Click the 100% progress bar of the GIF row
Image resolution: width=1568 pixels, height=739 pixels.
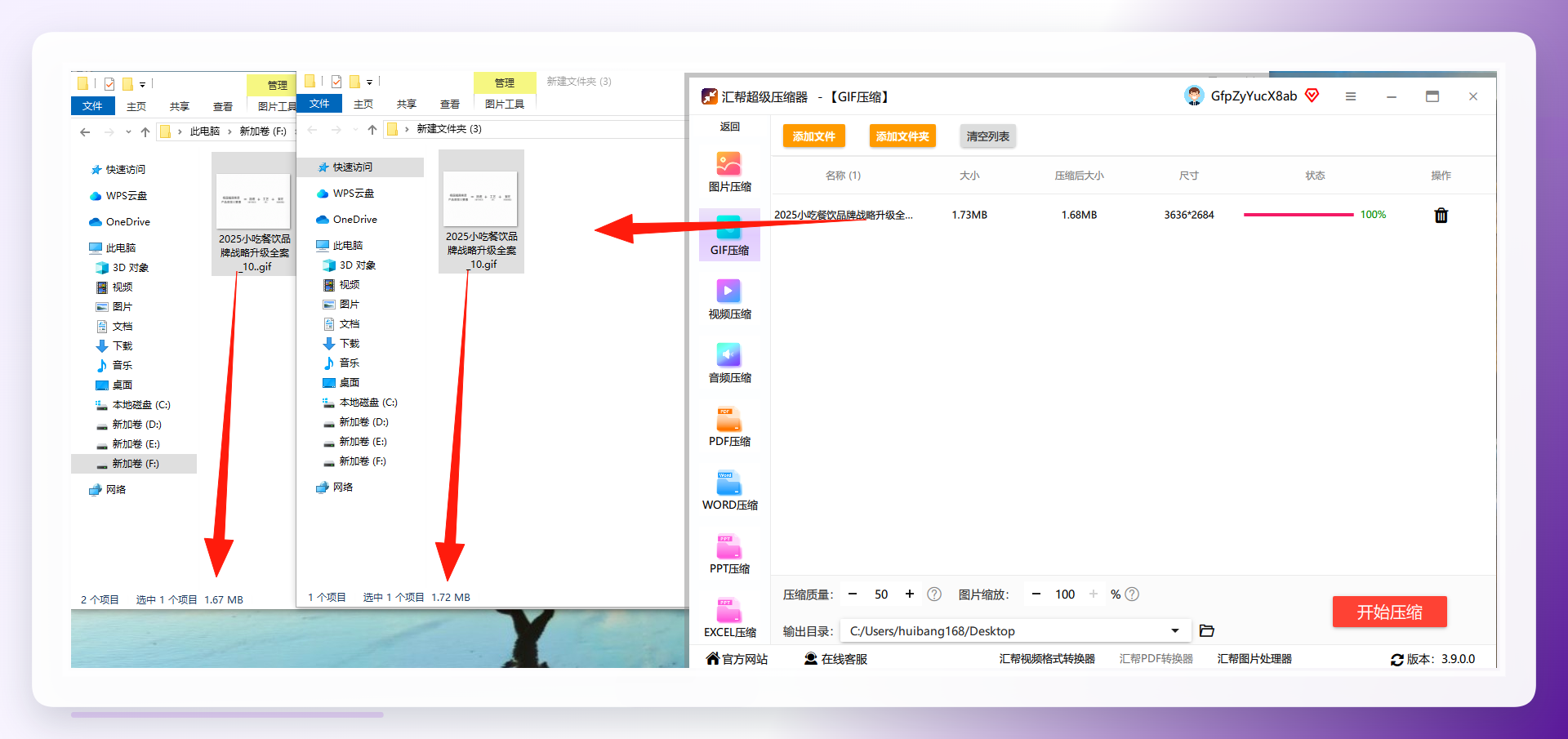[x=1298, y=215]
